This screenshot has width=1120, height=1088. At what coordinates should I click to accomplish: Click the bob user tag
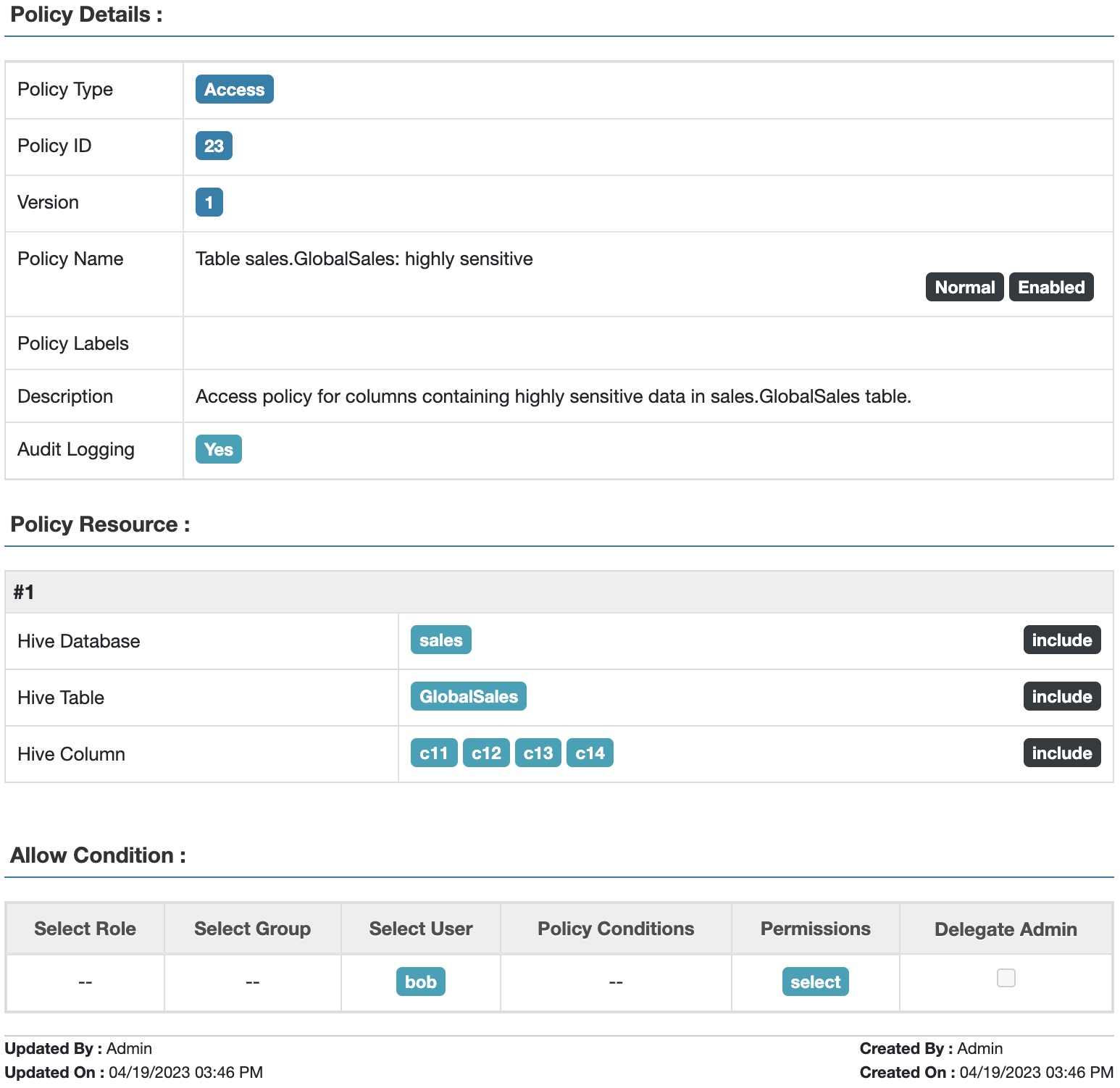420,982
